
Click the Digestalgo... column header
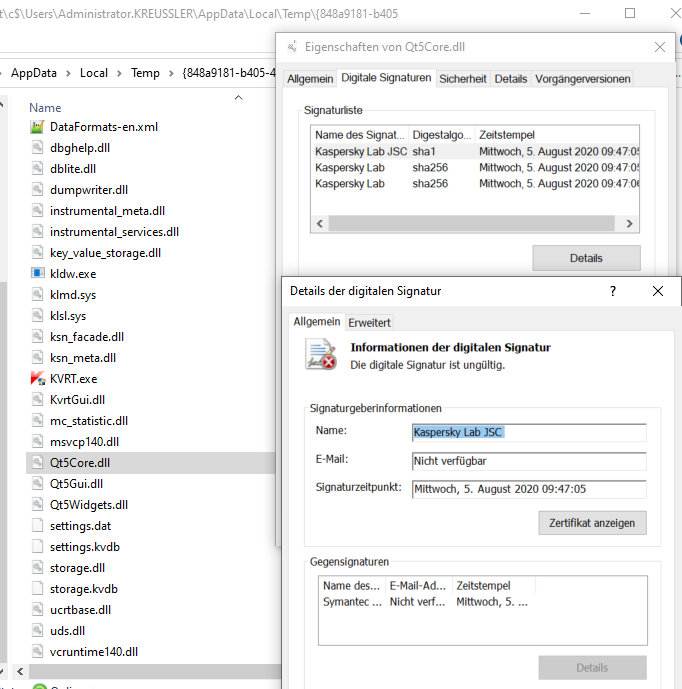[x=441, y=135]
